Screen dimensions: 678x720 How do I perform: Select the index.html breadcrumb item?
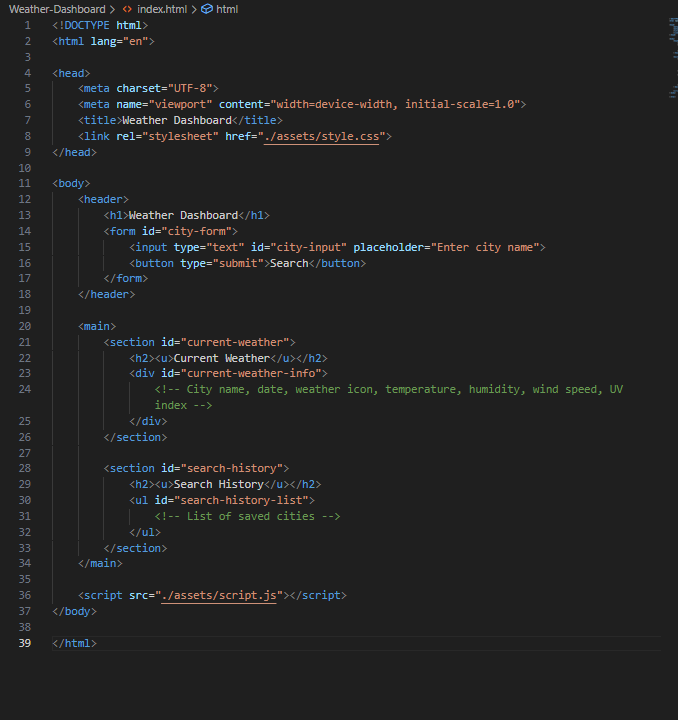point(162,9)
